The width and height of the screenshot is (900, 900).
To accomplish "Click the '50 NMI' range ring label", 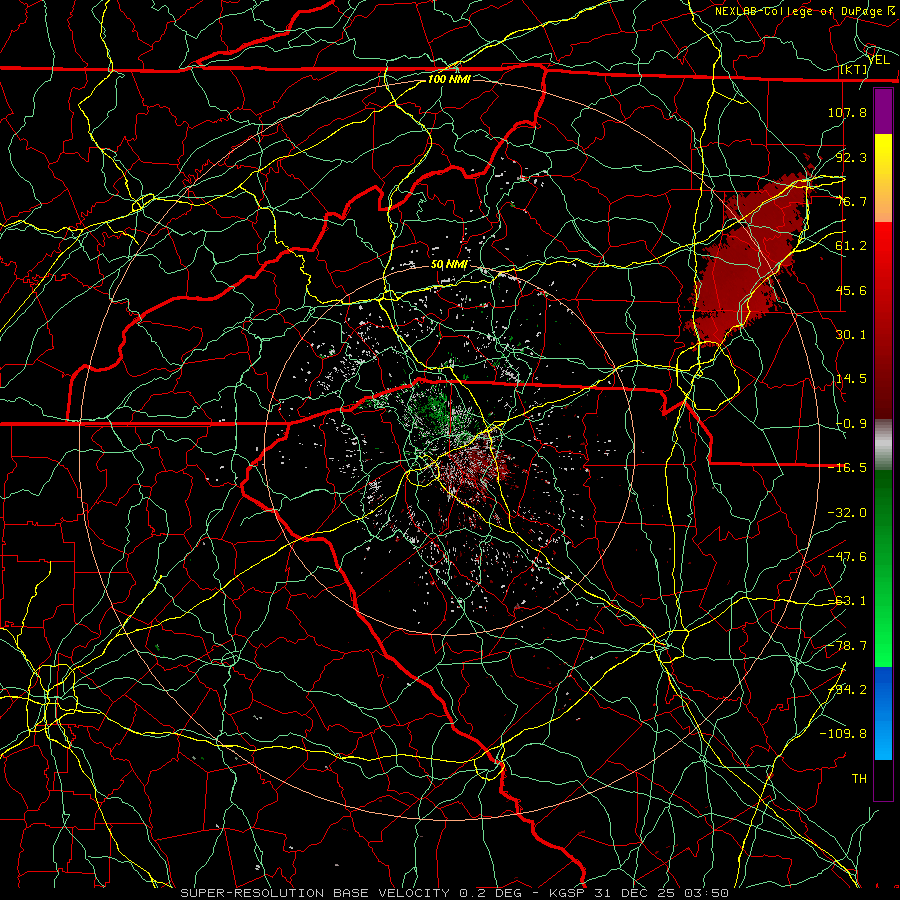I will point(449,265).
